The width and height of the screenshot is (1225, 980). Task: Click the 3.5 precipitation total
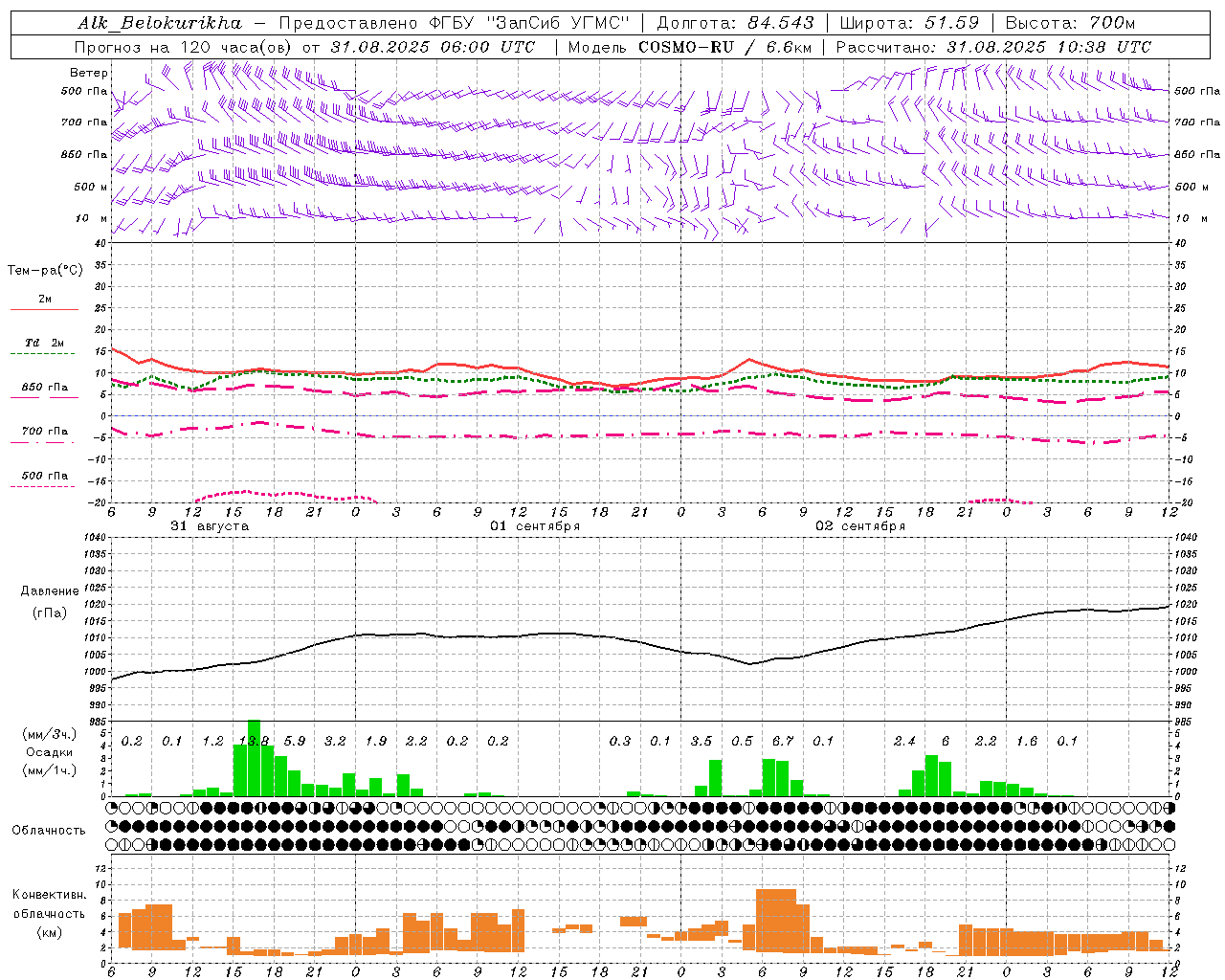click(x=702, y=741)
